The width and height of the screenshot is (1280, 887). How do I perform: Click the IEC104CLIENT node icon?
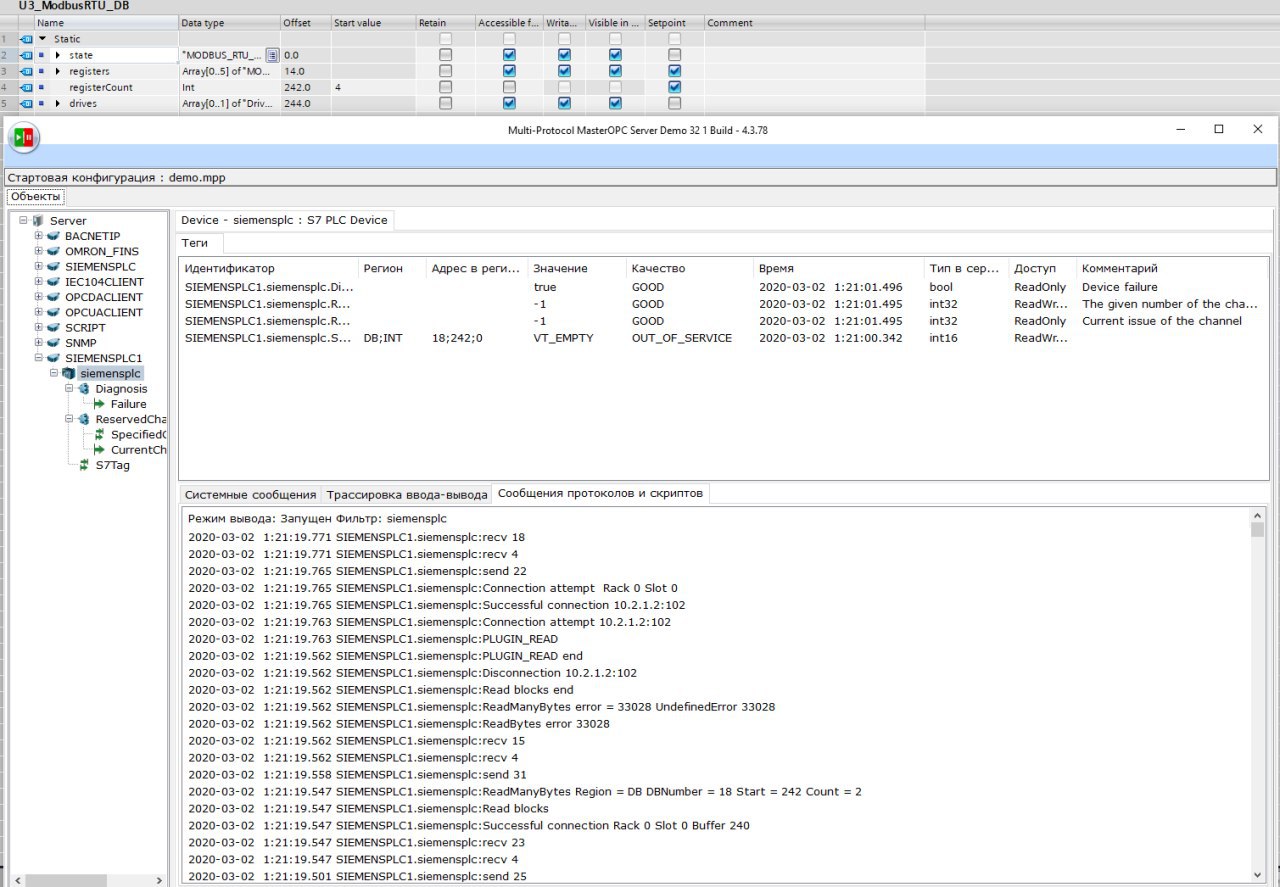[53, 282]
